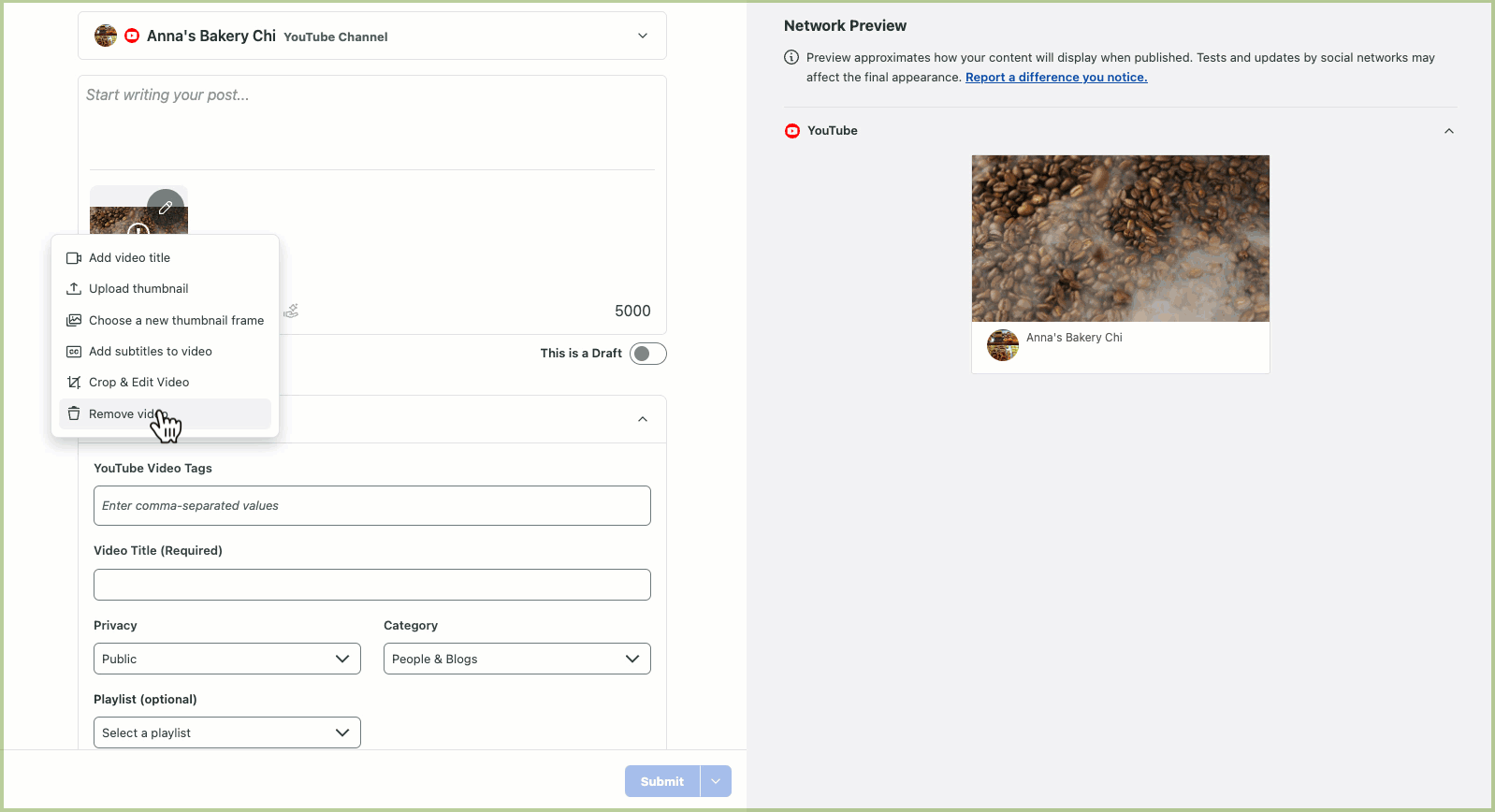This screenshot has height=812, width=1495.
Task: Collapse the YouTube preview section
Action: [1449, 131]
